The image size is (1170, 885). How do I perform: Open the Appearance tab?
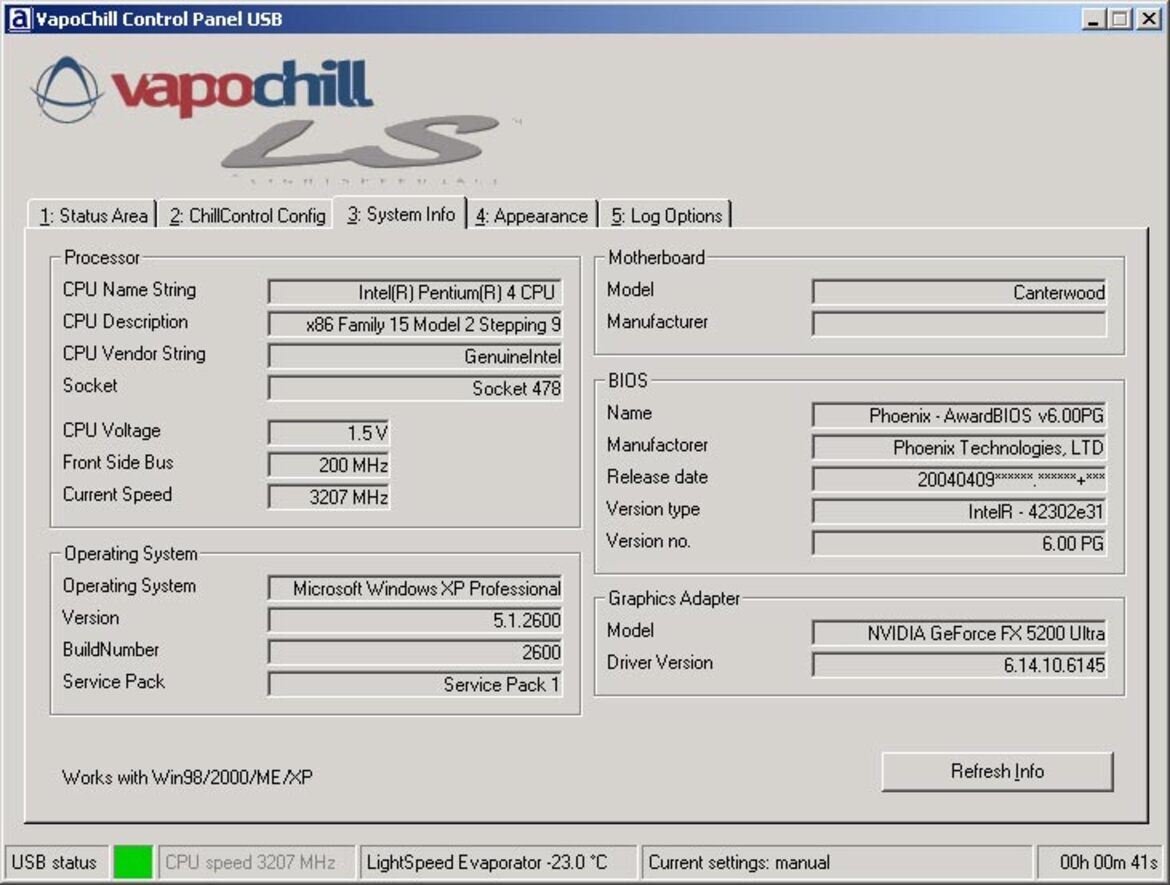[x=532, y=215]
